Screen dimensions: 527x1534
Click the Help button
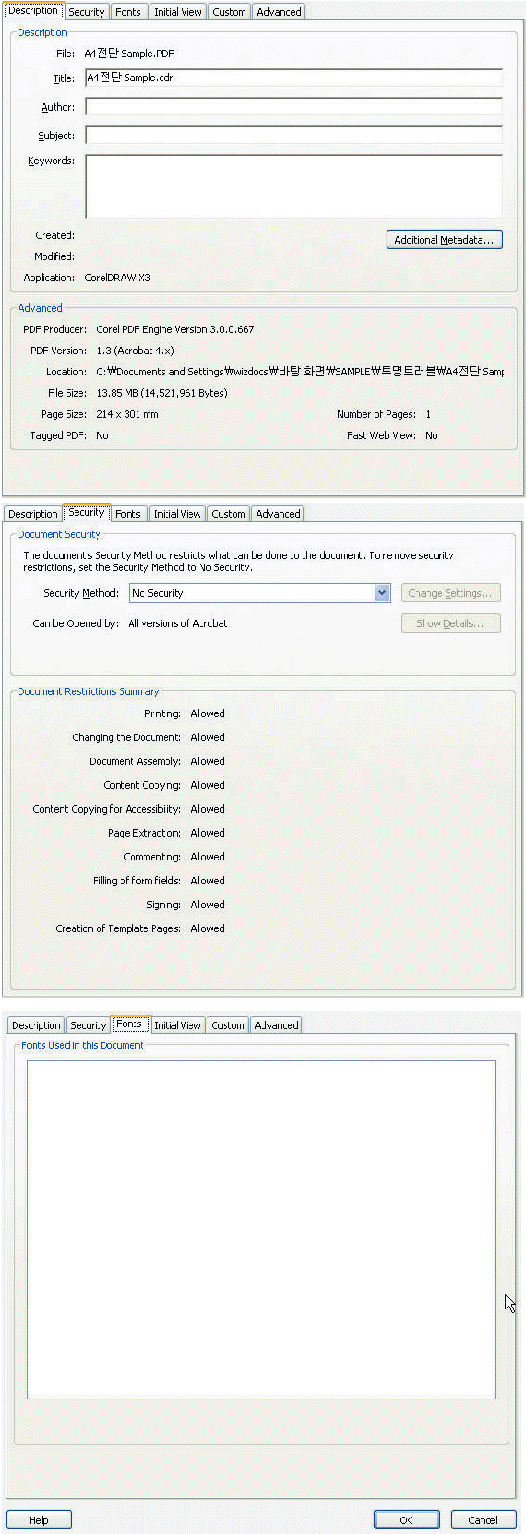39,1520
